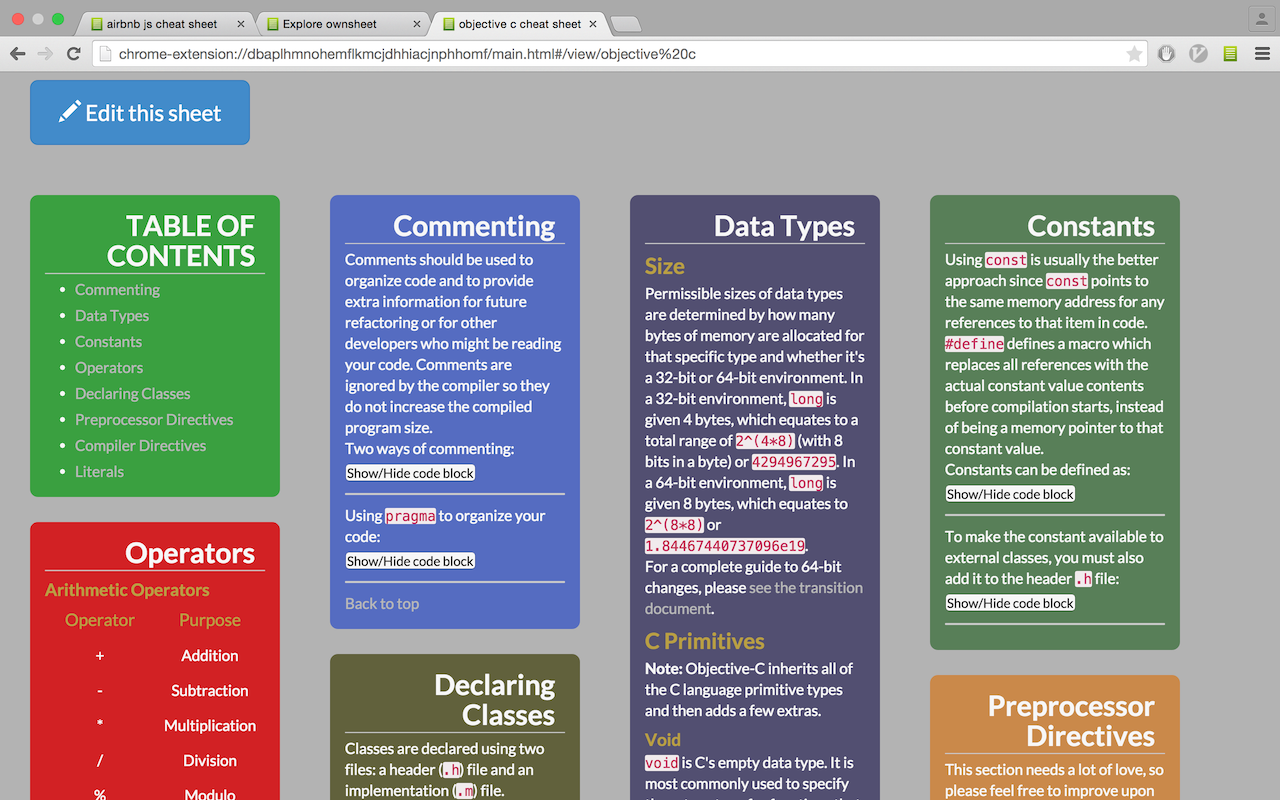Click the pragma code snippet

410,516
